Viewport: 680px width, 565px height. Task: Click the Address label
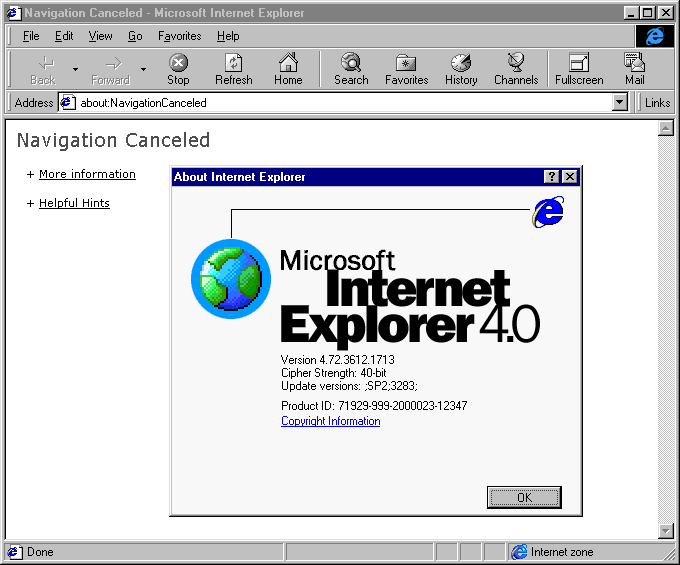pos(34,103)
